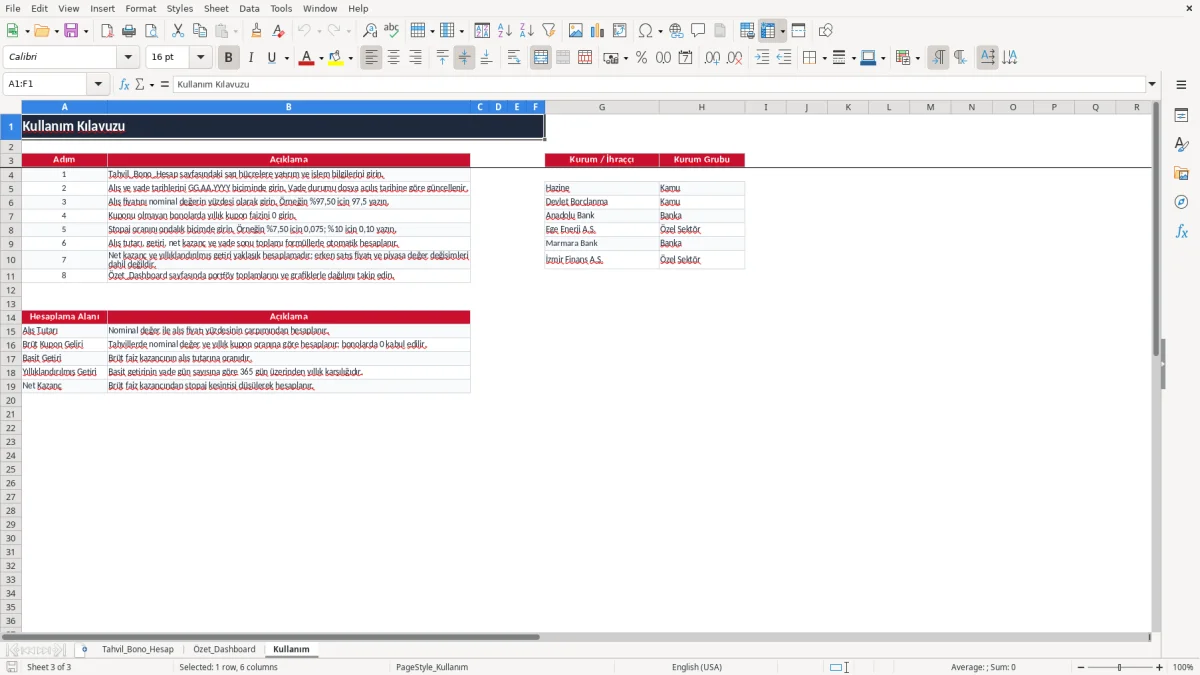
Task: Toggle Freeze Rows and Columns
Action: click(768, 31)
